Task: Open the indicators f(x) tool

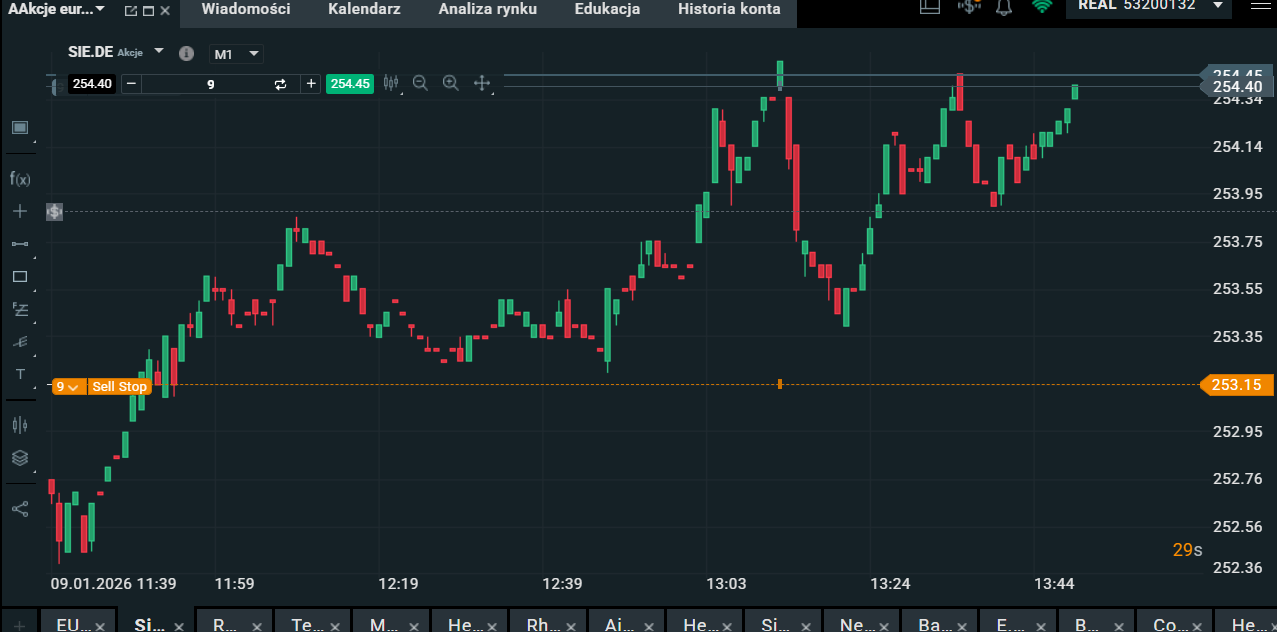Action: click(20, 179)
